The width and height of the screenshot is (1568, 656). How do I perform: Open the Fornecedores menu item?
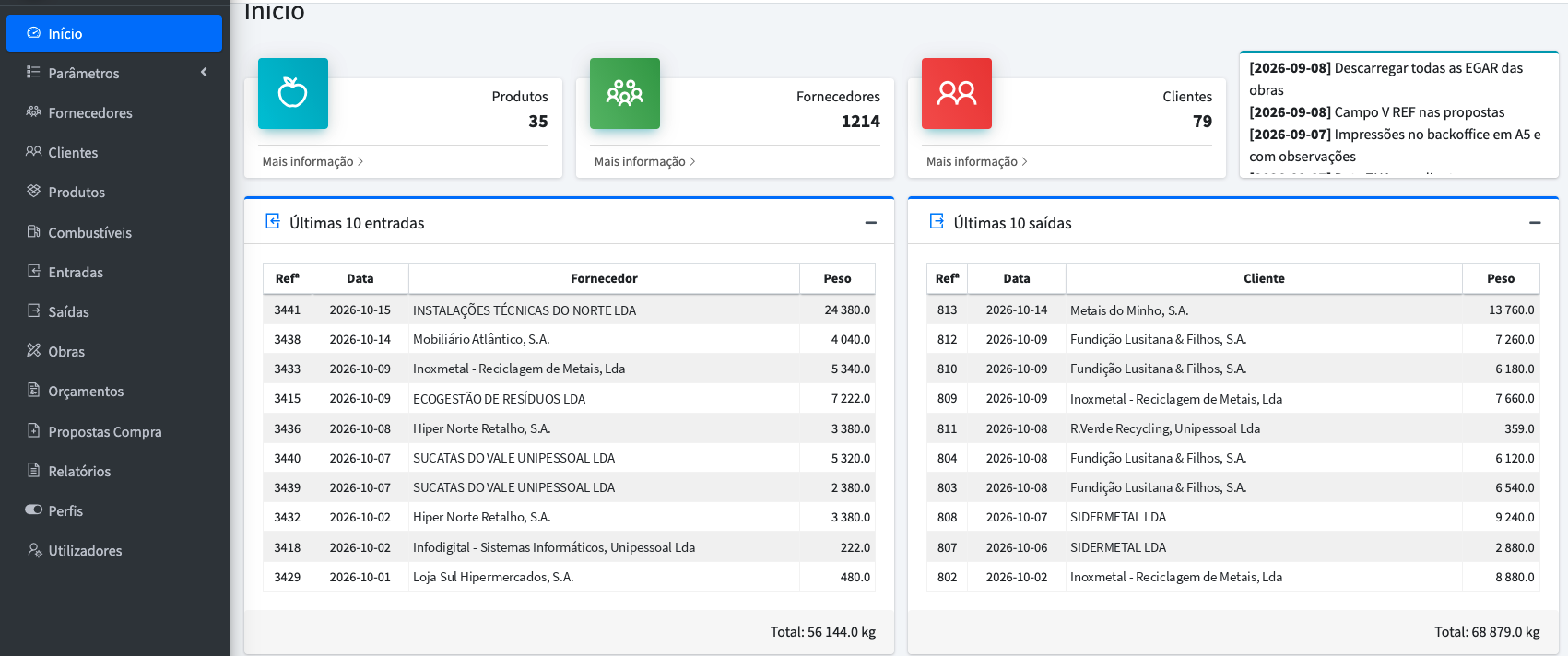(114, 112)
